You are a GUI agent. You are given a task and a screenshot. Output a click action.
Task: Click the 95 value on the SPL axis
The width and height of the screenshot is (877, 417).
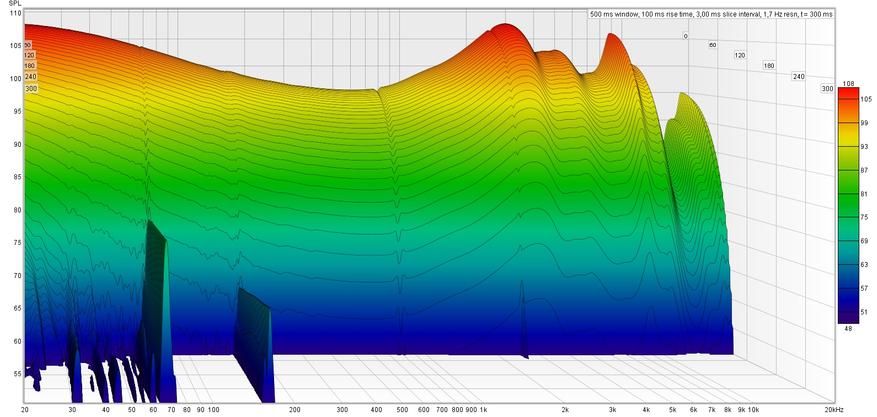click(x=18, y=112)
